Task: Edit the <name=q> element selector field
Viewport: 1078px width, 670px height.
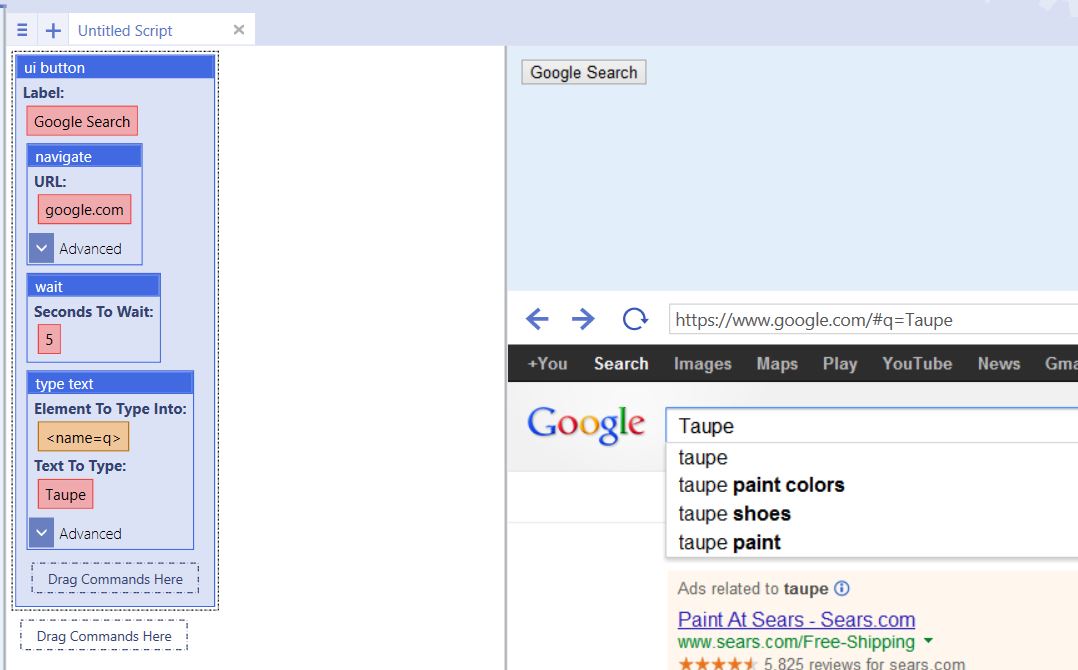Action: [83, 437]
